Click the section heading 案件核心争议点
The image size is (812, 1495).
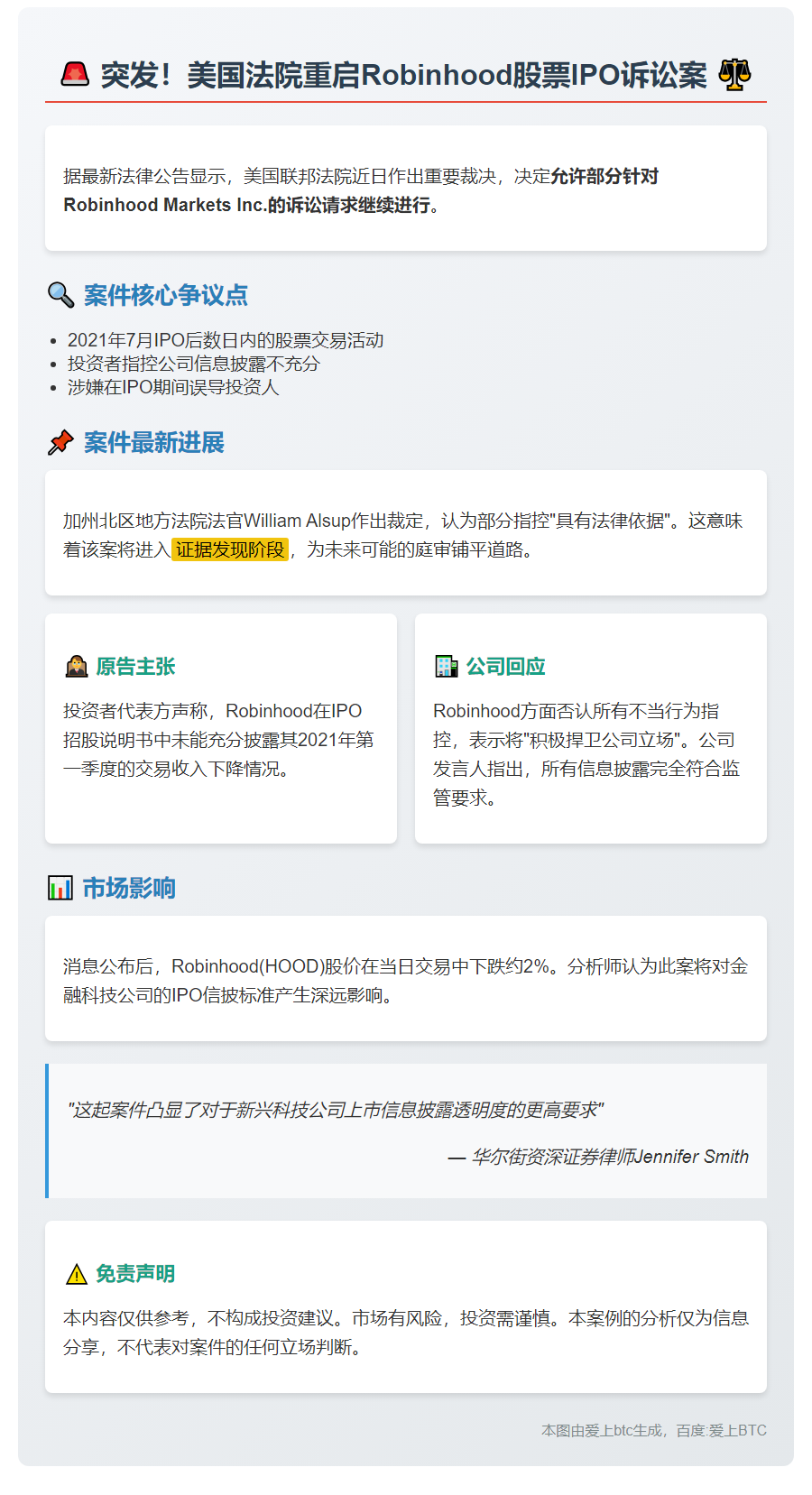[166, 295]
